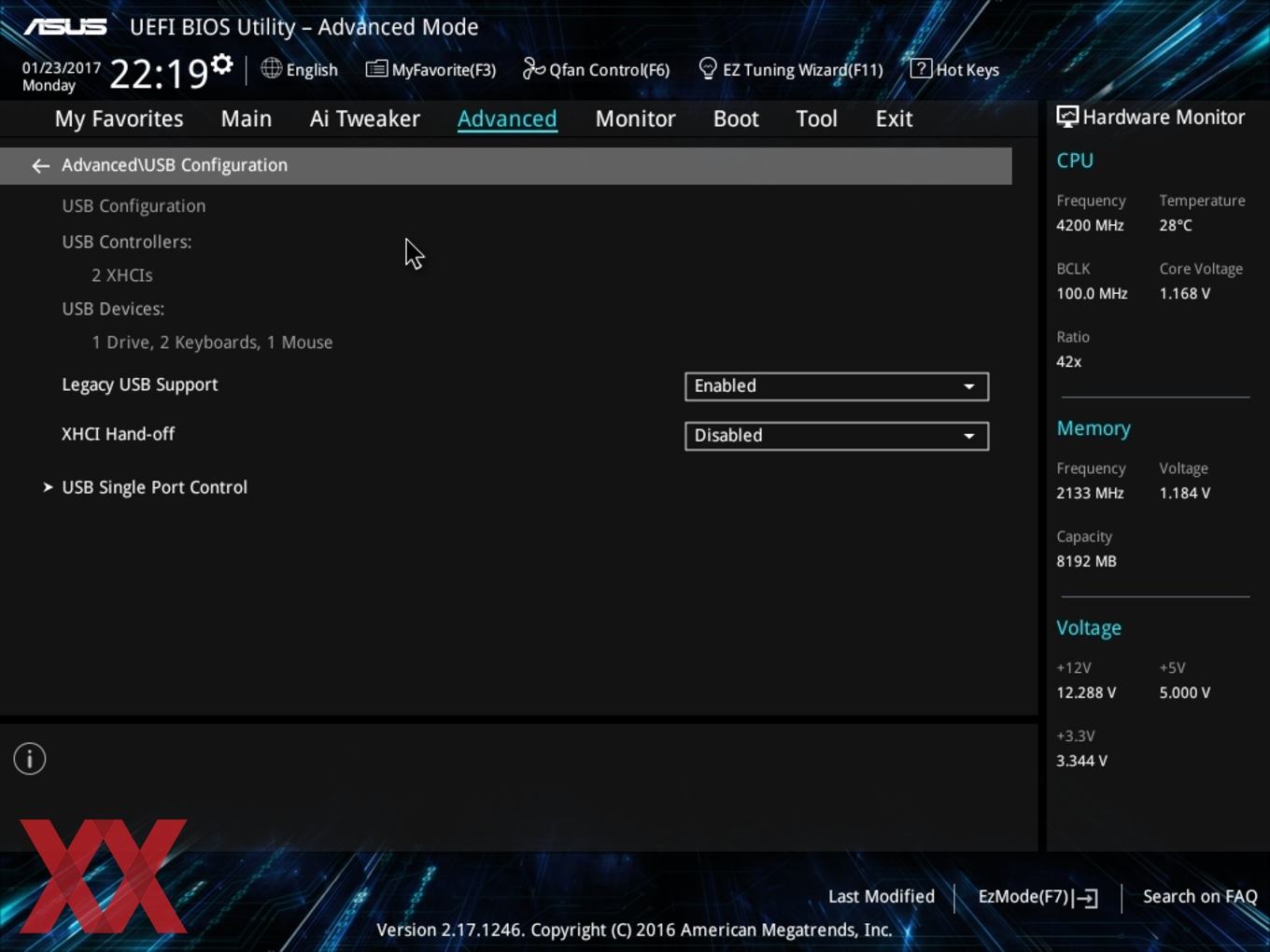Switch to the My Favorites tab
1270x952 pixels.
119,119
